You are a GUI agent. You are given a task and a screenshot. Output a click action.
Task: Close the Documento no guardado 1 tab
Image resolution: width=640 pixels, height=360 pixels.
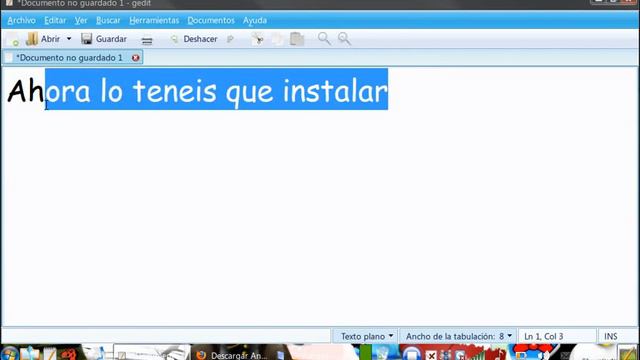[136, 58]
